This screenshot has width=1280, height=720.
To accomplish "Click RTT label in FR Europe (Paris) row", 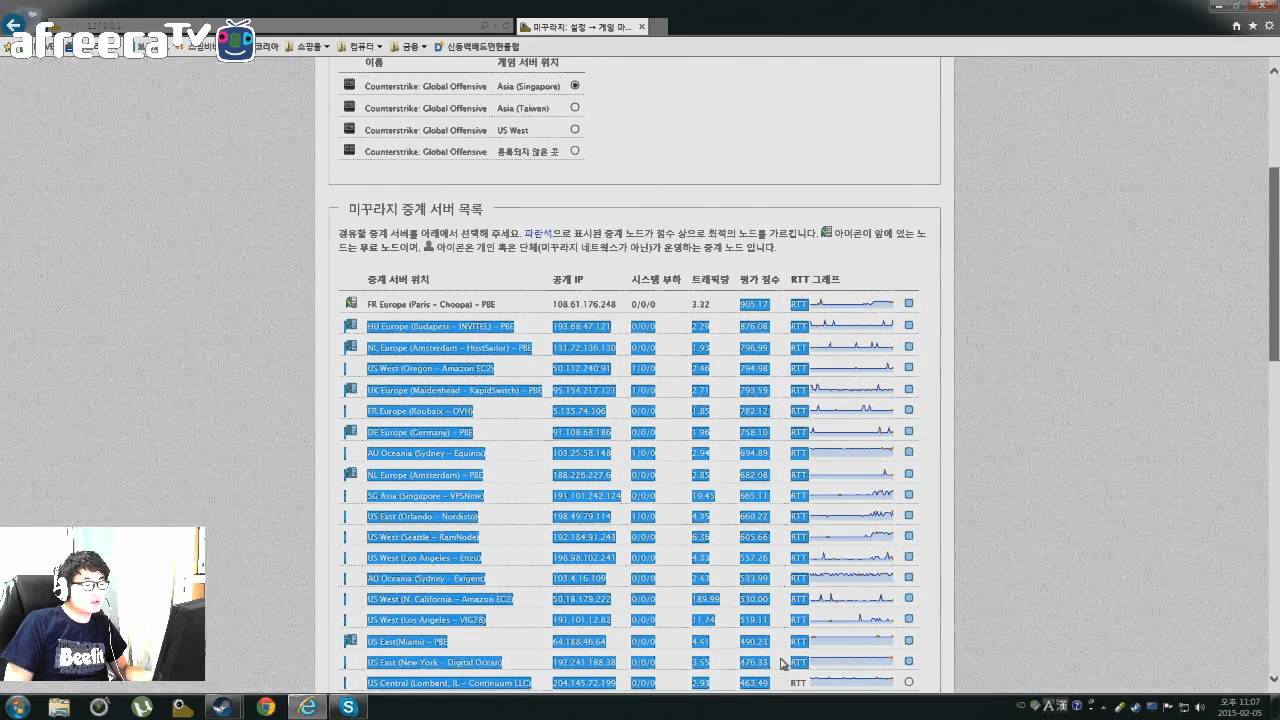I will pyautogui.click(x=799, y=304).
